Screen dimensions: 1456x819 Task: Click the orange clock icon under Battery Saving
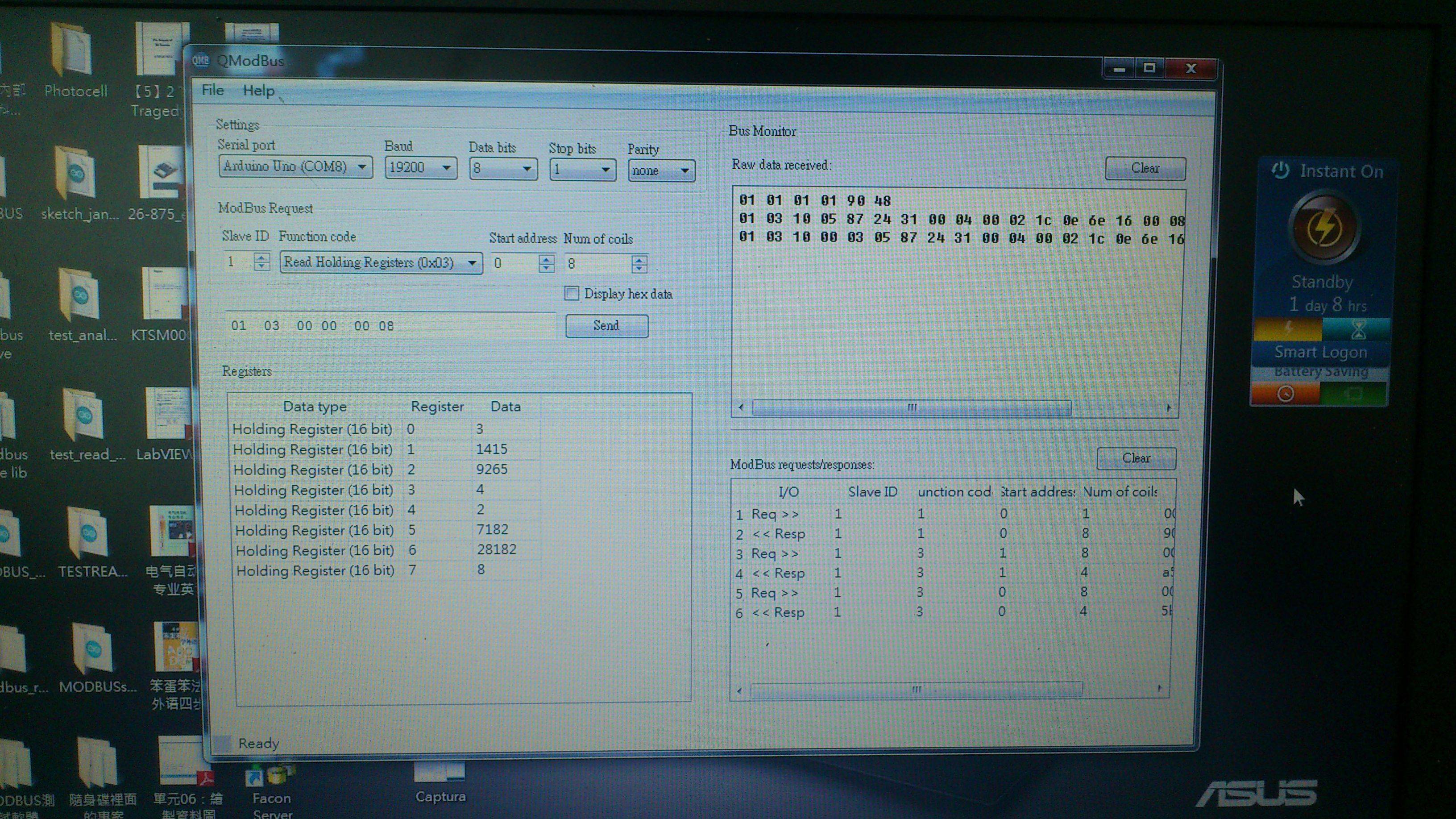tap(1285, 393)
